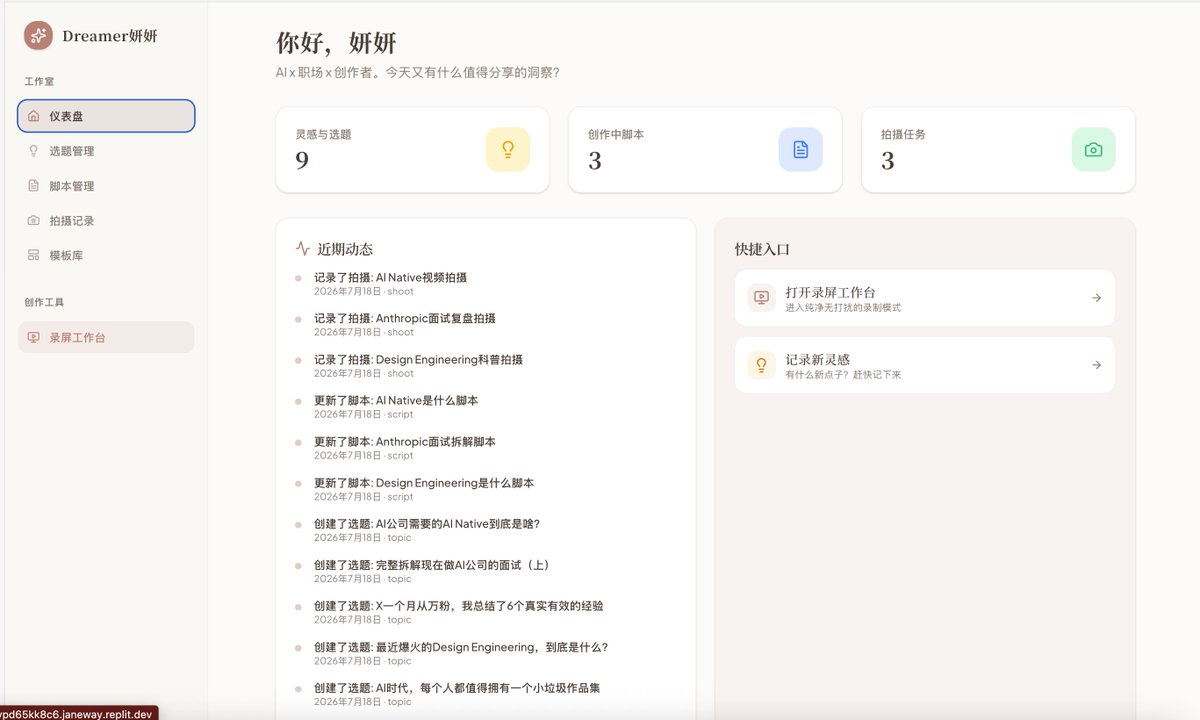Click the green camera icon on 拍摄任务 card
The image size is (1200, 720).
(1094, 149)
